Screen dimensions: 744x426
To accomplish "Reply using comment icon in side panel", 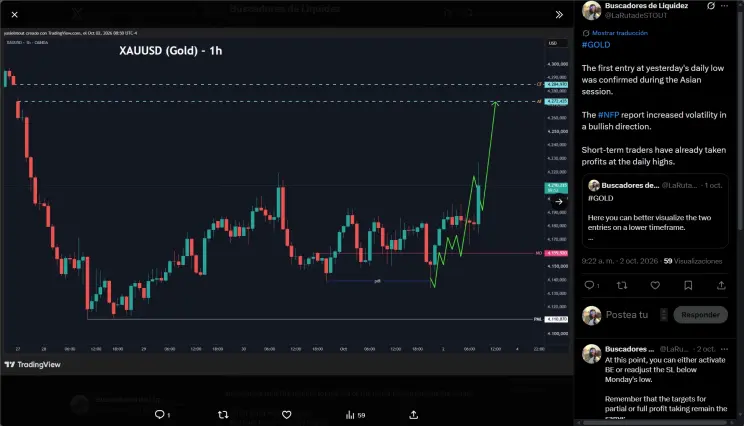I will click(589, 285).
